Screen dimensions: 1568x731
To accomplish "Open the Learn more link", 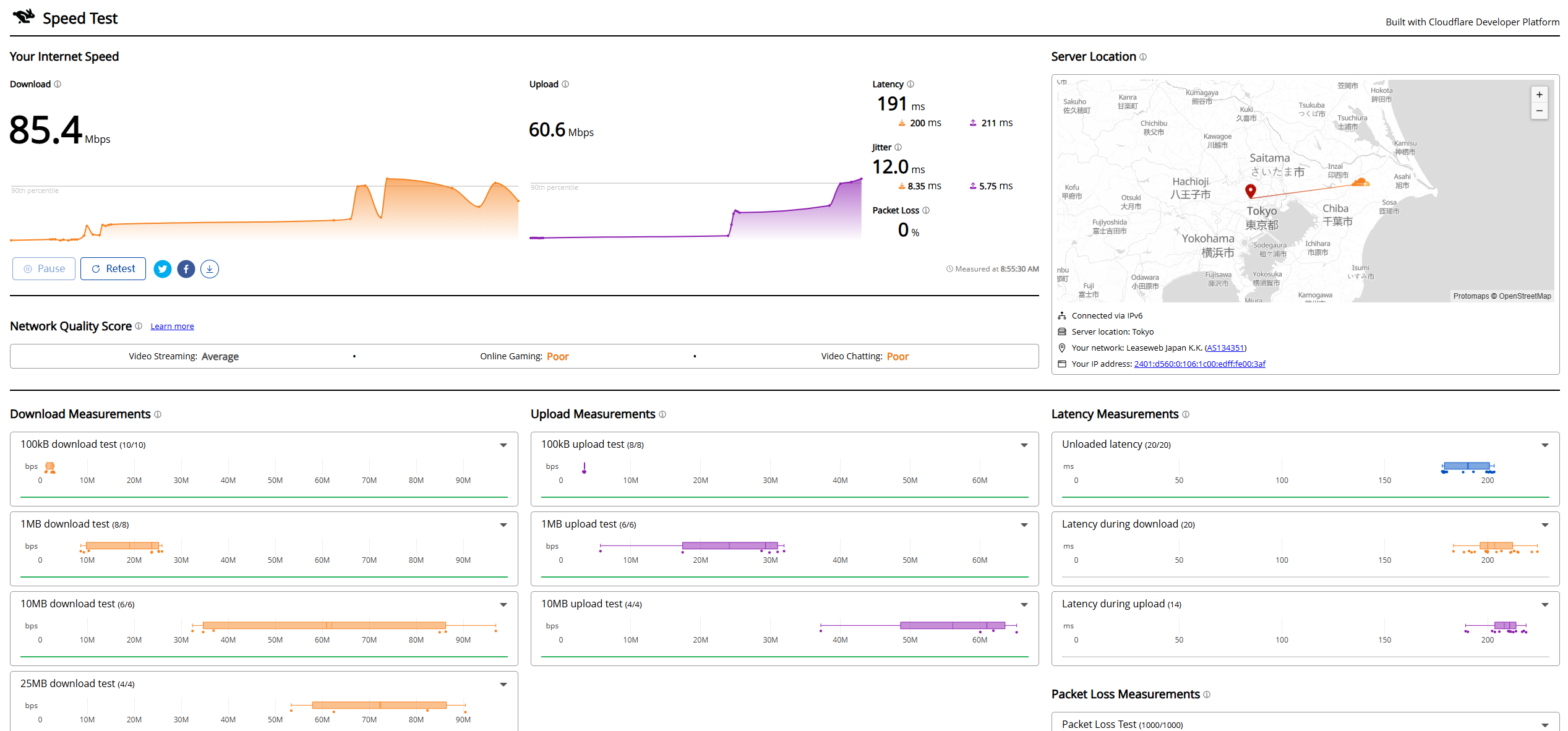I will click(172, 327).
